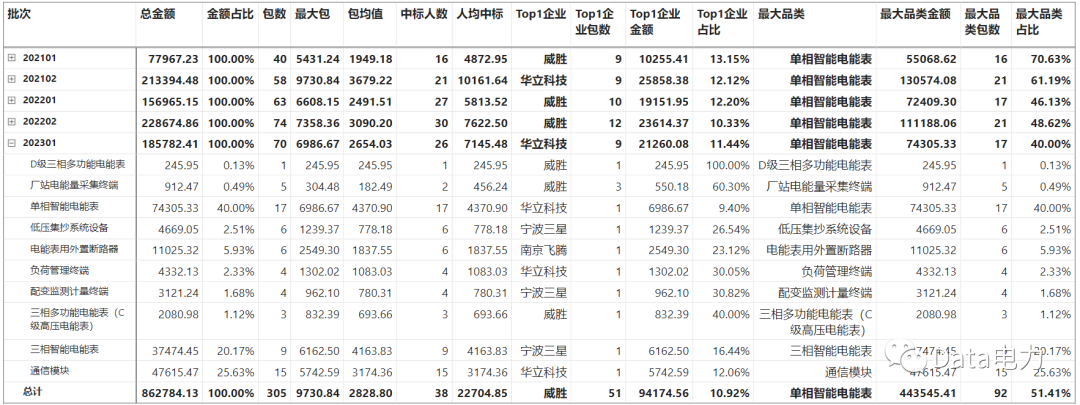Expand the 202202 batch row

coord(11,122)
